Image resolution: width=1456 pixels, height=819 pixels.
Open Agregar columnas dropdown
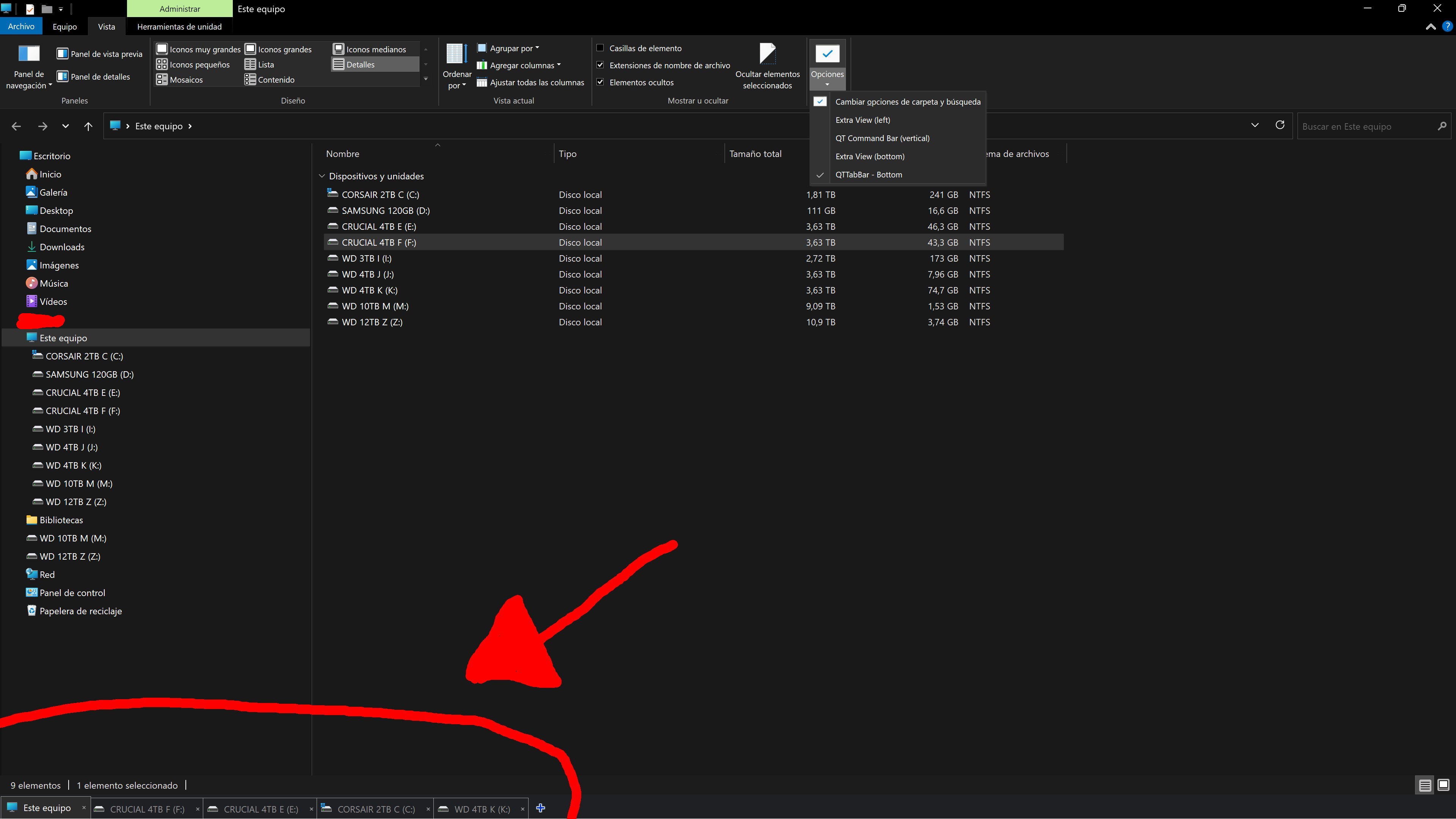click(518, 65)
